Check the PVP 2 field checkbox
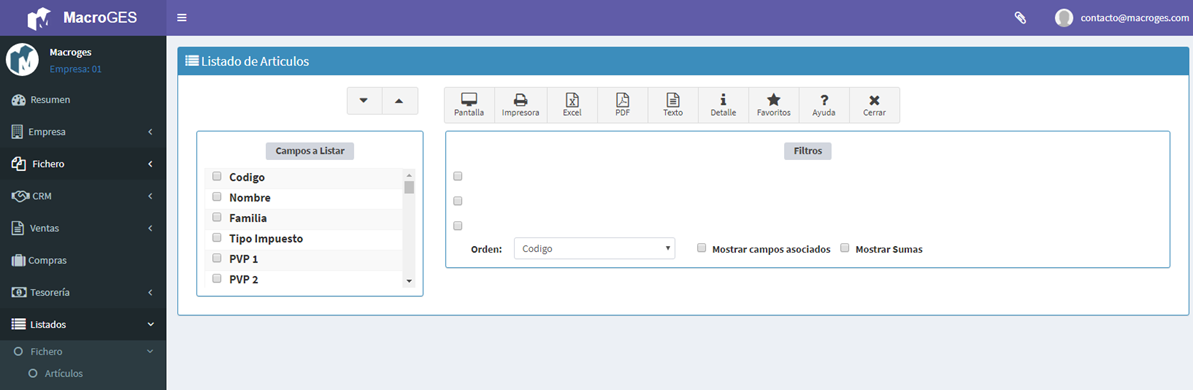 pyautogui.click(x=217, y=278)
